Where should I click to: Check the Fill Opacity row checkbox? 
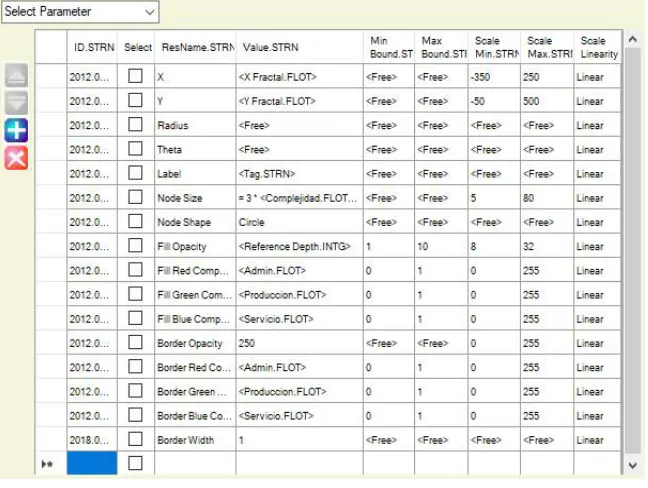pyautogui.click(x=135, y=245)
